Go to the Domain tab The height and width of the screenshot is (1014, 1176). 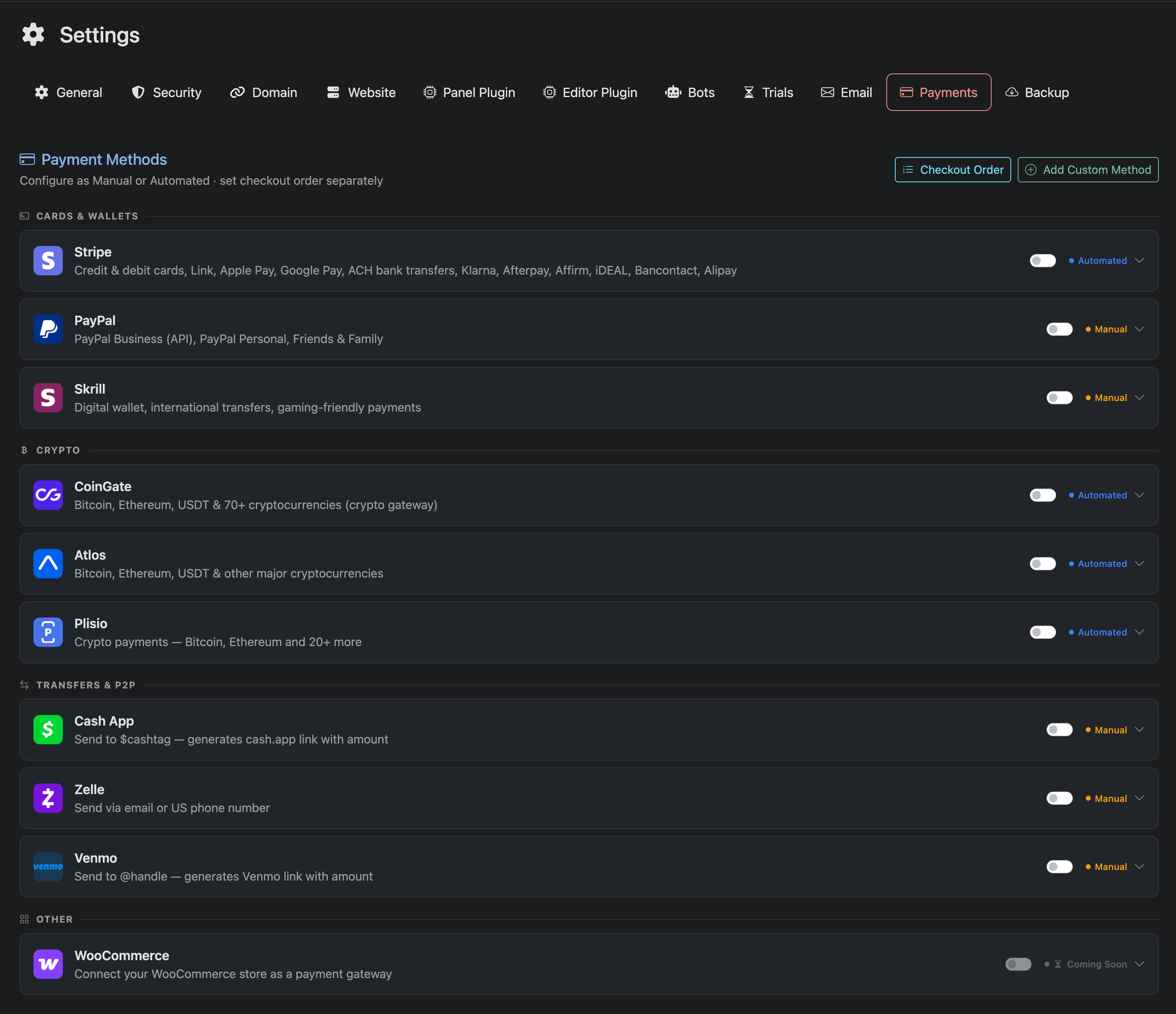[x=263, y=93]
